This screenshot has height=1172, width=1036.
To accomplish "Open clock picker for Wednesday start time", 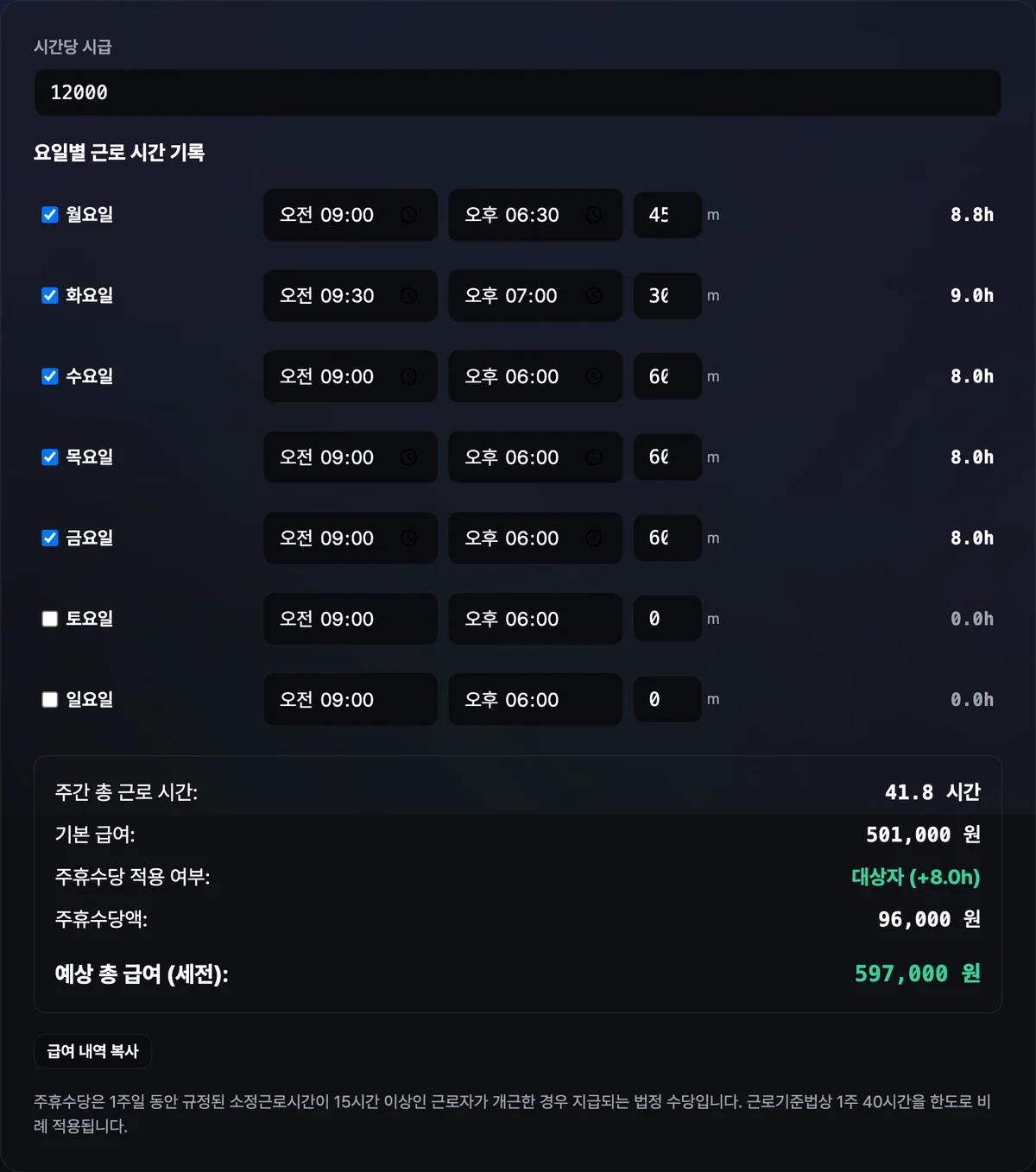I will click(408, 376).
